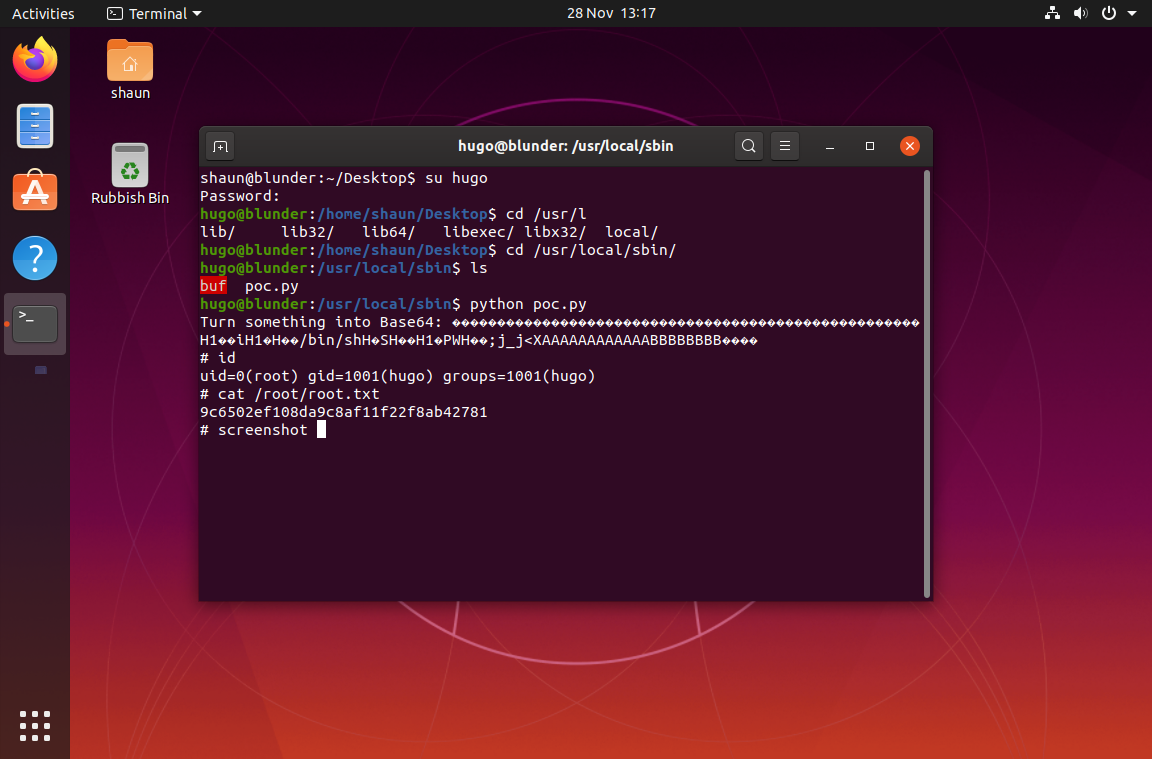
Task: Click the 'python poc.py' command text
Action: [x=528, y=304]
